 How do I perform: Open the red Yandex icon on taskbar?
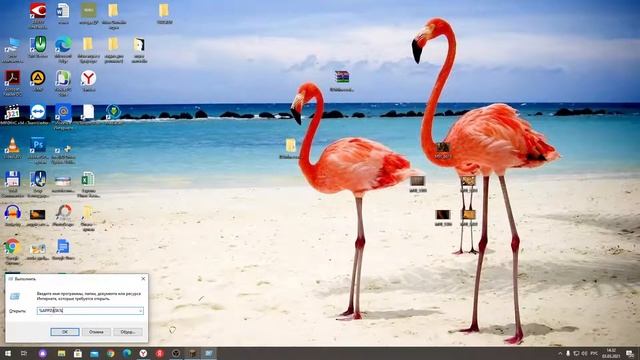[160, 353]
